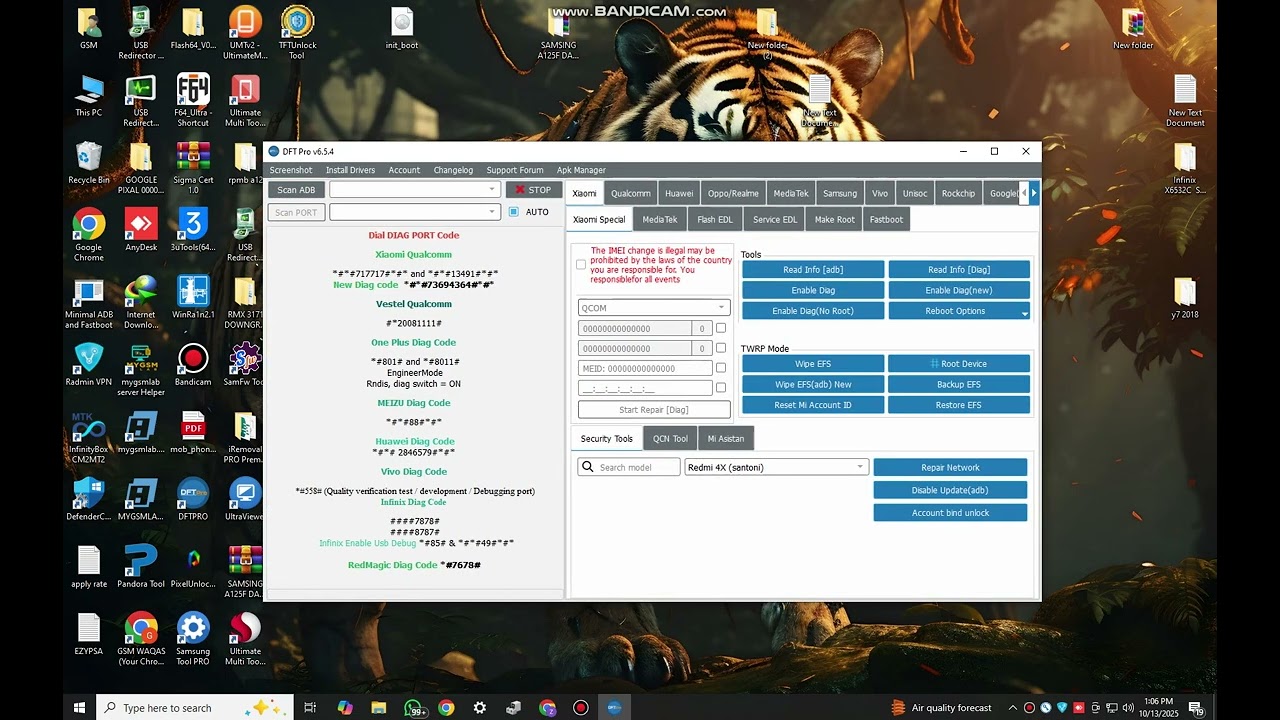
Task: Open the Infinix X6532C archive icon
Action: point(1185,157)
